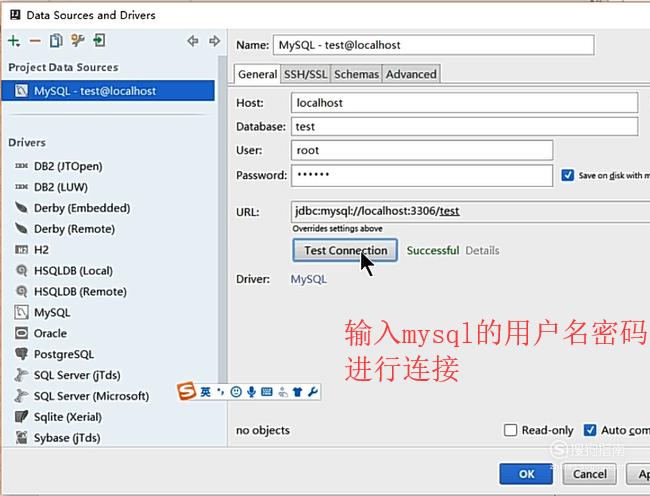This screenshot has height=496, width=650.
Task: Enable the Read-only checkbox
Action: pos(510,430)
